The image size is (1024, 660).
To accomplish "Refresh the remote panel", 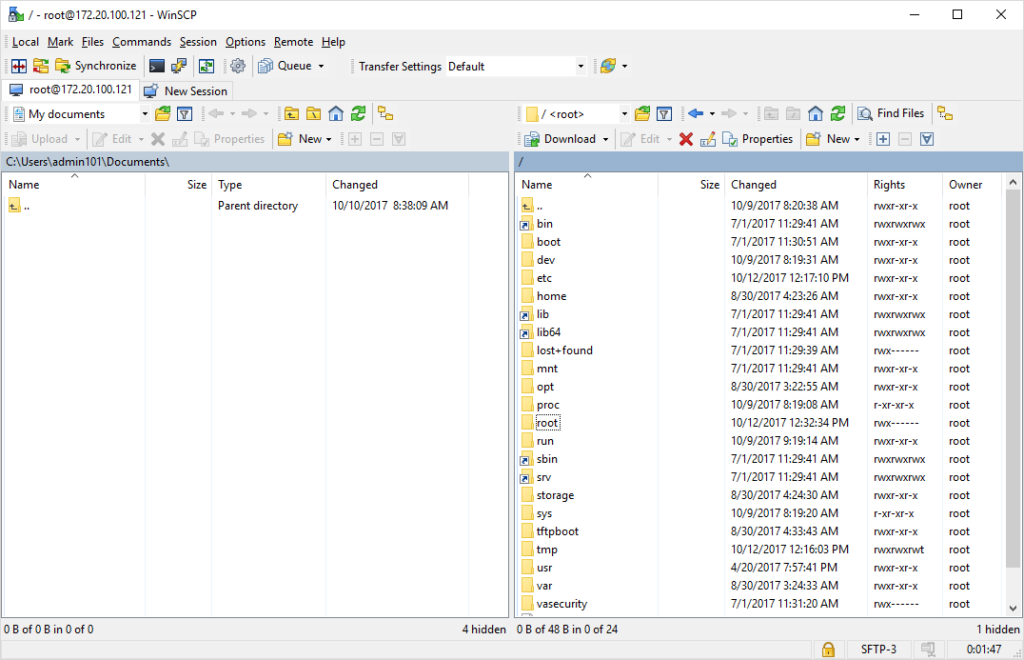I will click(x=838, y=114).
